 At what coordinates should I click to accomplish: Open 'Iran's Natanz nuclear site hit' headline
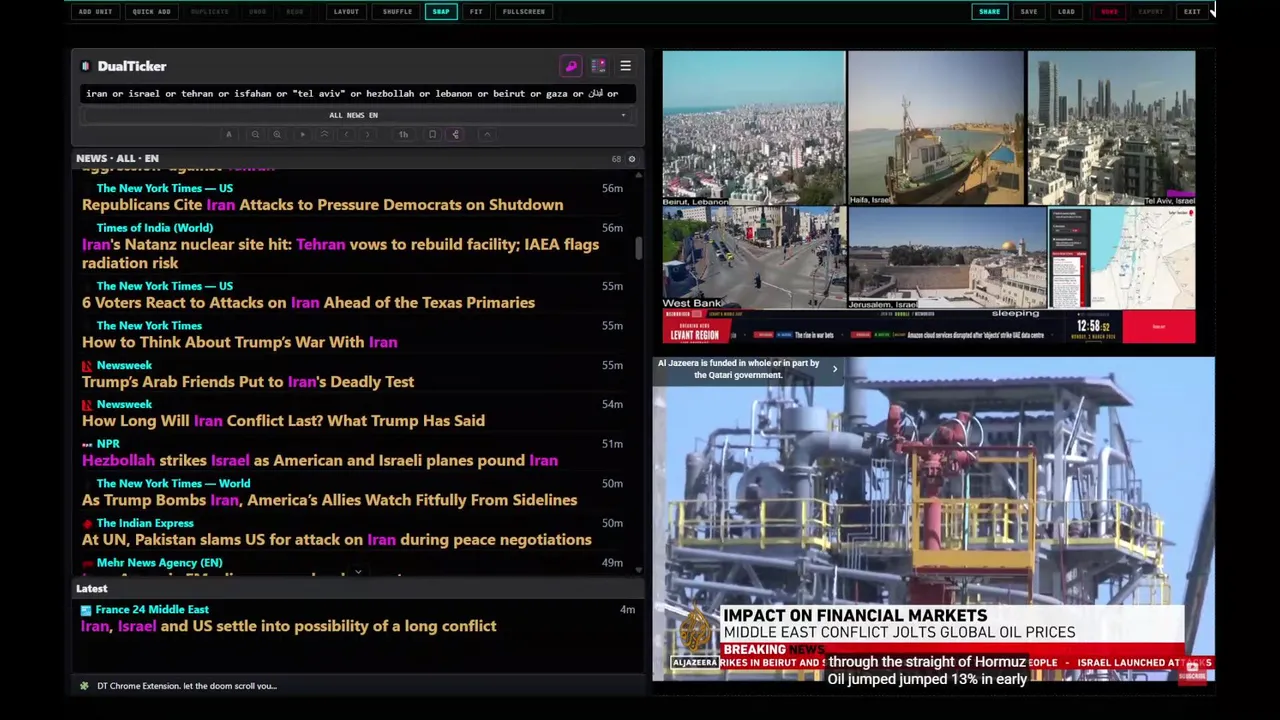[341, 254]
